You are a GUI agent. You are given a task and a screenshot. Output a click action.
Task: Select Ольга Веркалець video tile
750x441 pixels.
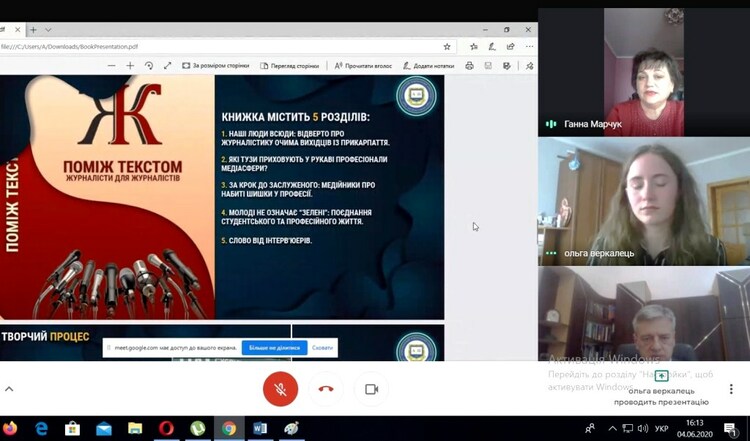(644, 201)
